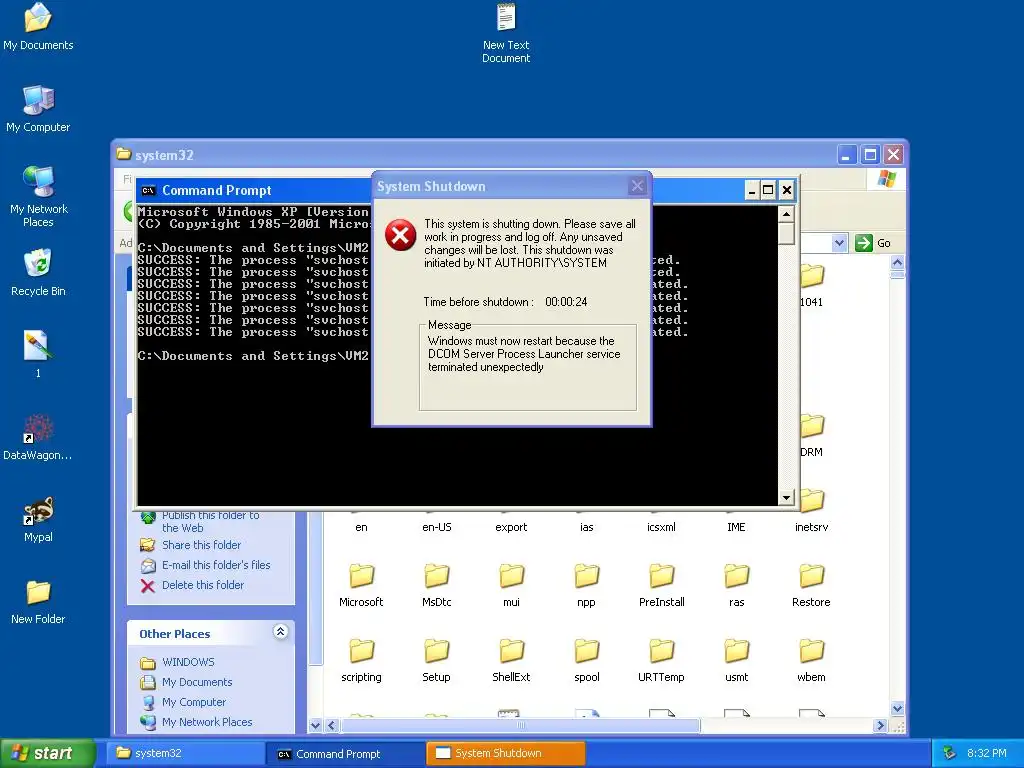The width and height of the screenshot is (1024, 768).
Task: Select the inetsrv folder
Action: (812, 511)
